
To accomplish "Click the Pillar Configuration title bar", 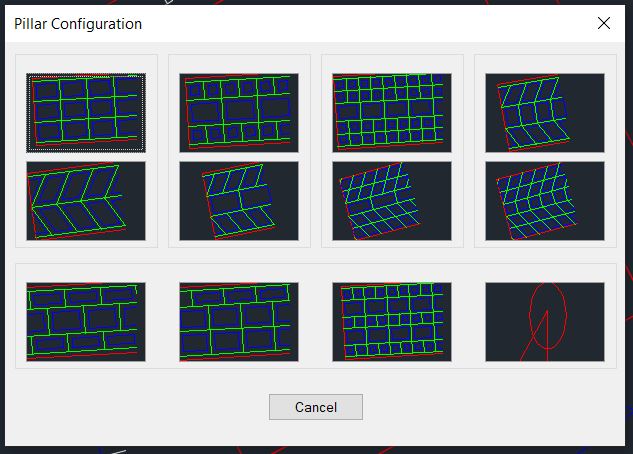I will (300, 23).
